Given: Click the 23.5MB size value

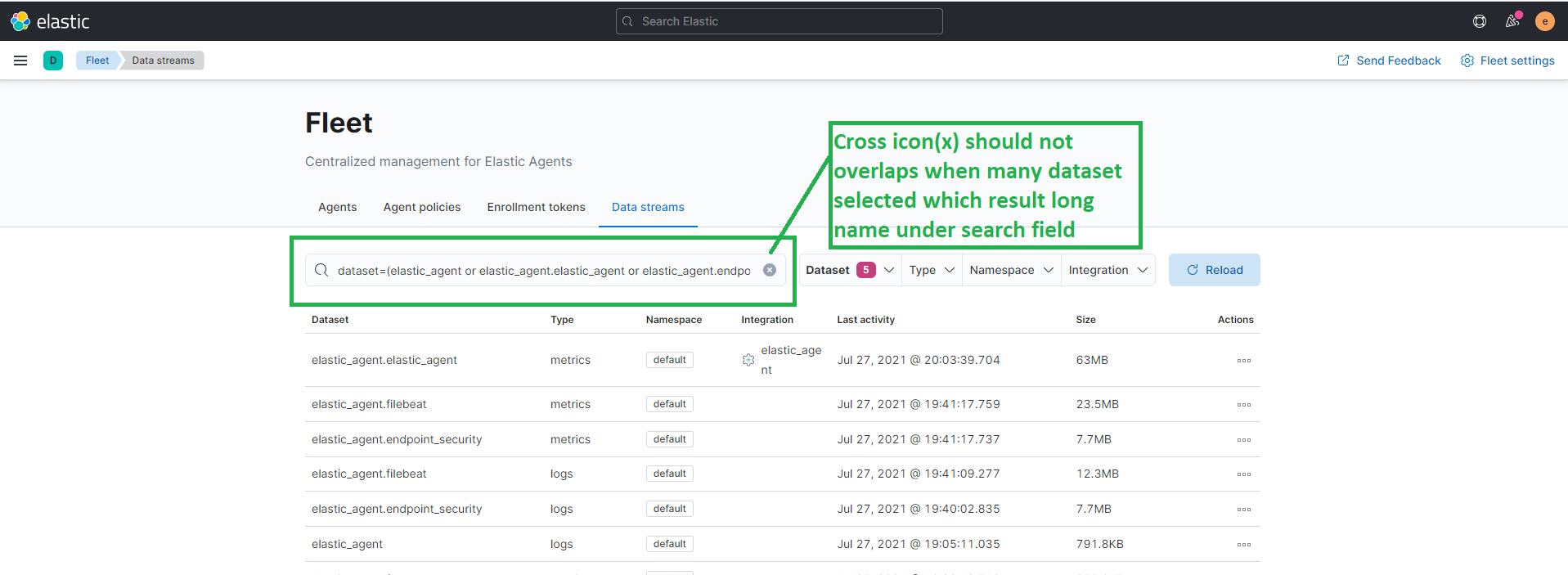Looking at the screenshot, I should click(x=1098, y=404).
